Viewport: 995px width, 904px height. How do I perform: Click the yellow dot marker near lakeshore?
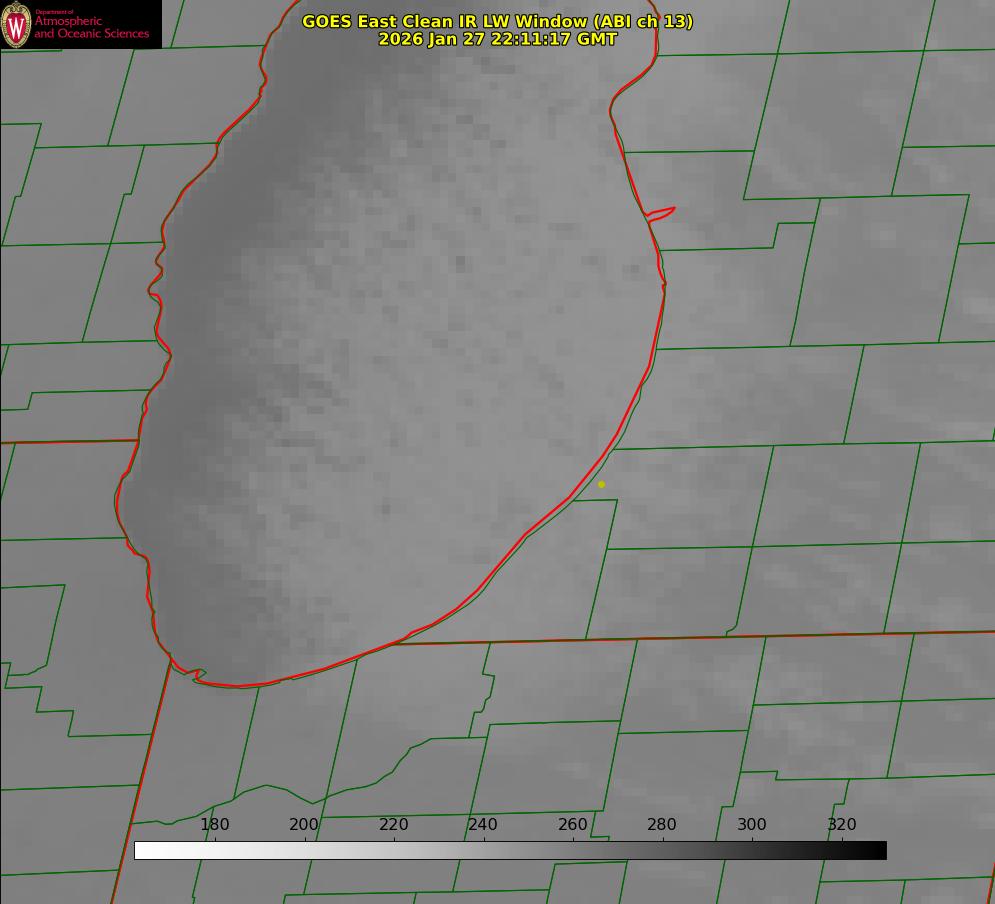pos(602,484)
